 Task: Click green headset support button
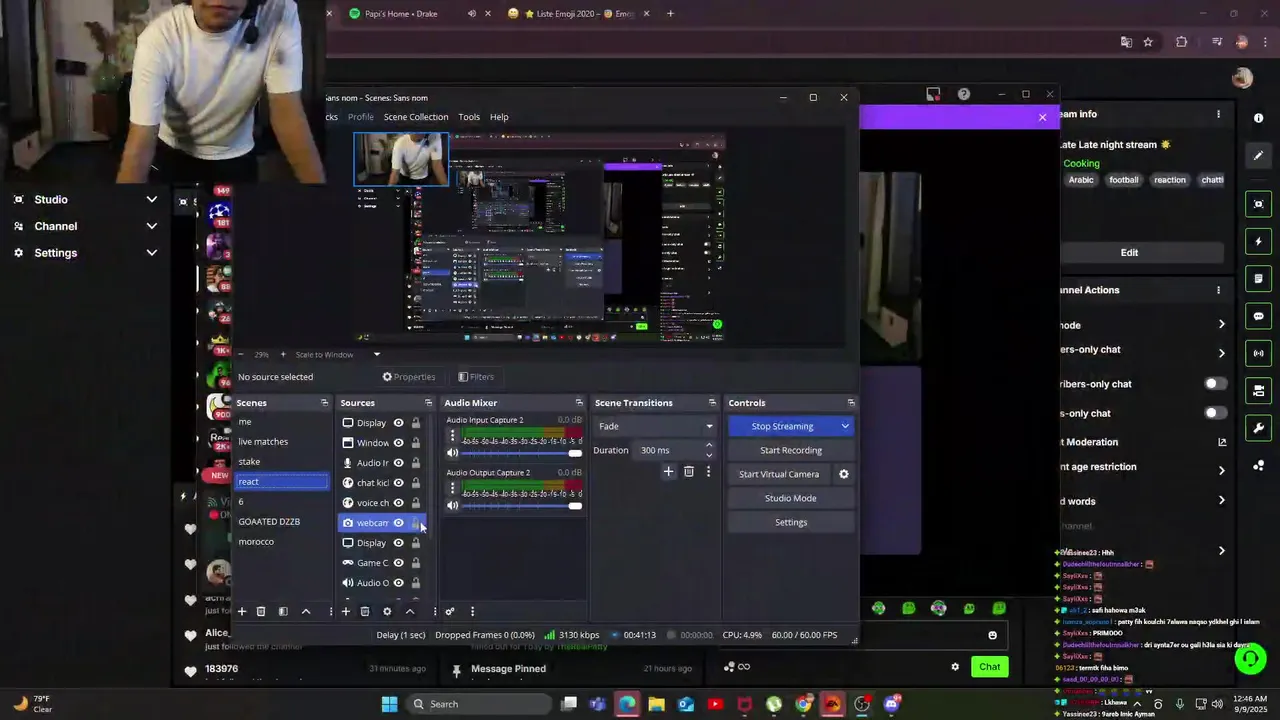click(x=1249, y=660)
